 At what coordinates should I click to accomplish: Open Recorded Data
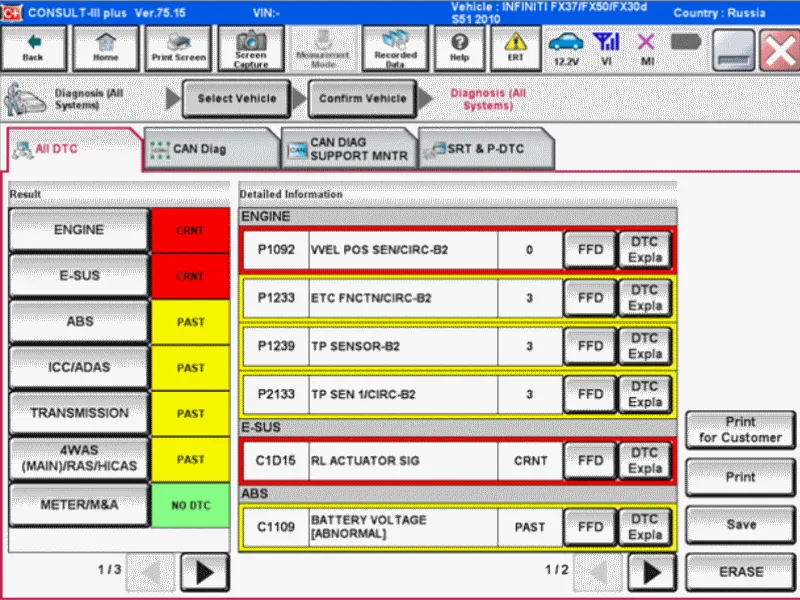(395, 48)
